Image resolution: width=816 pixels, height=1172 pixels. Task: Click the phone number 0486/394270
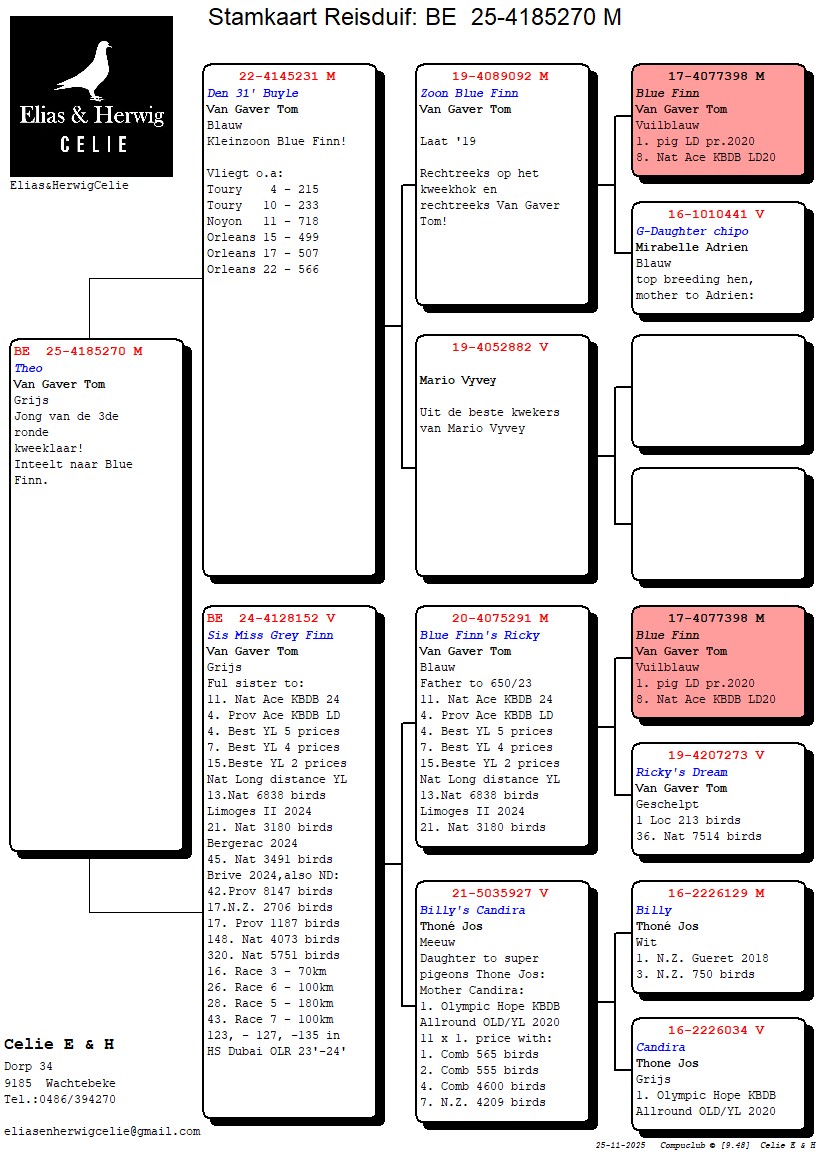(x=77, y=1099)
